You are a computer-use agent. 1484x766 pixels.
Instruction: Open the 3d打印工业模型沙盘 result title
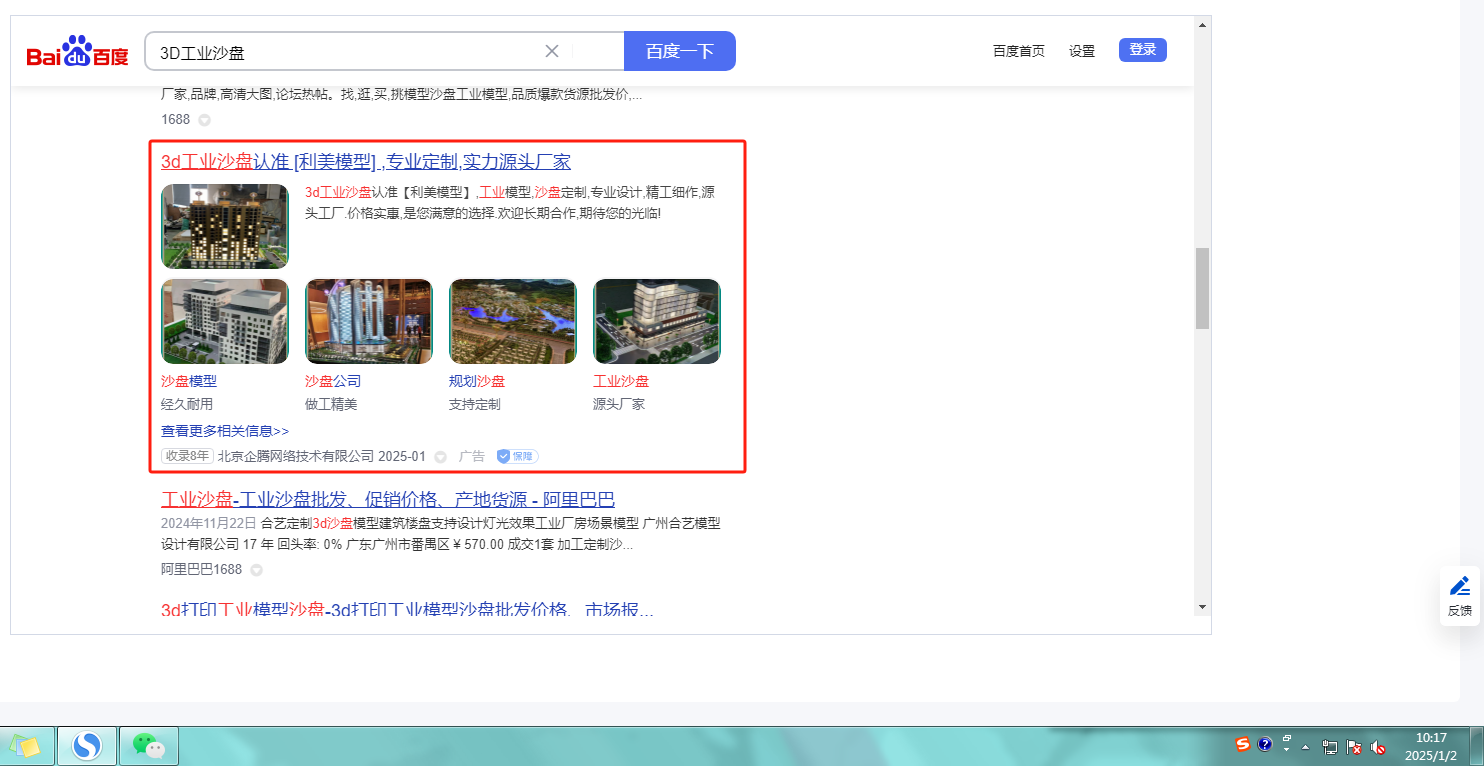click(407, 610)
